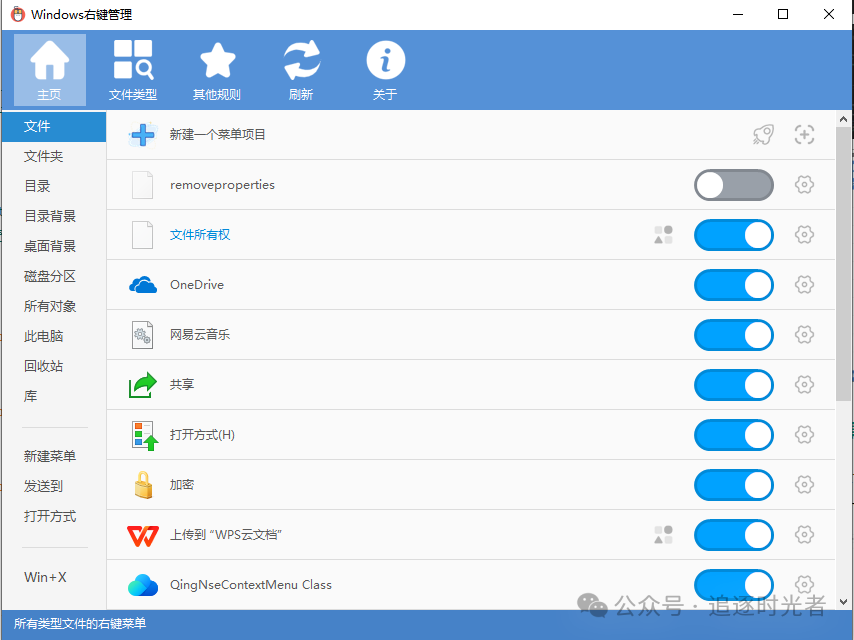Open 库 in the sidebar
Image resolution: width=854 pixels, height=640 pixels.
tap(54, 396)
